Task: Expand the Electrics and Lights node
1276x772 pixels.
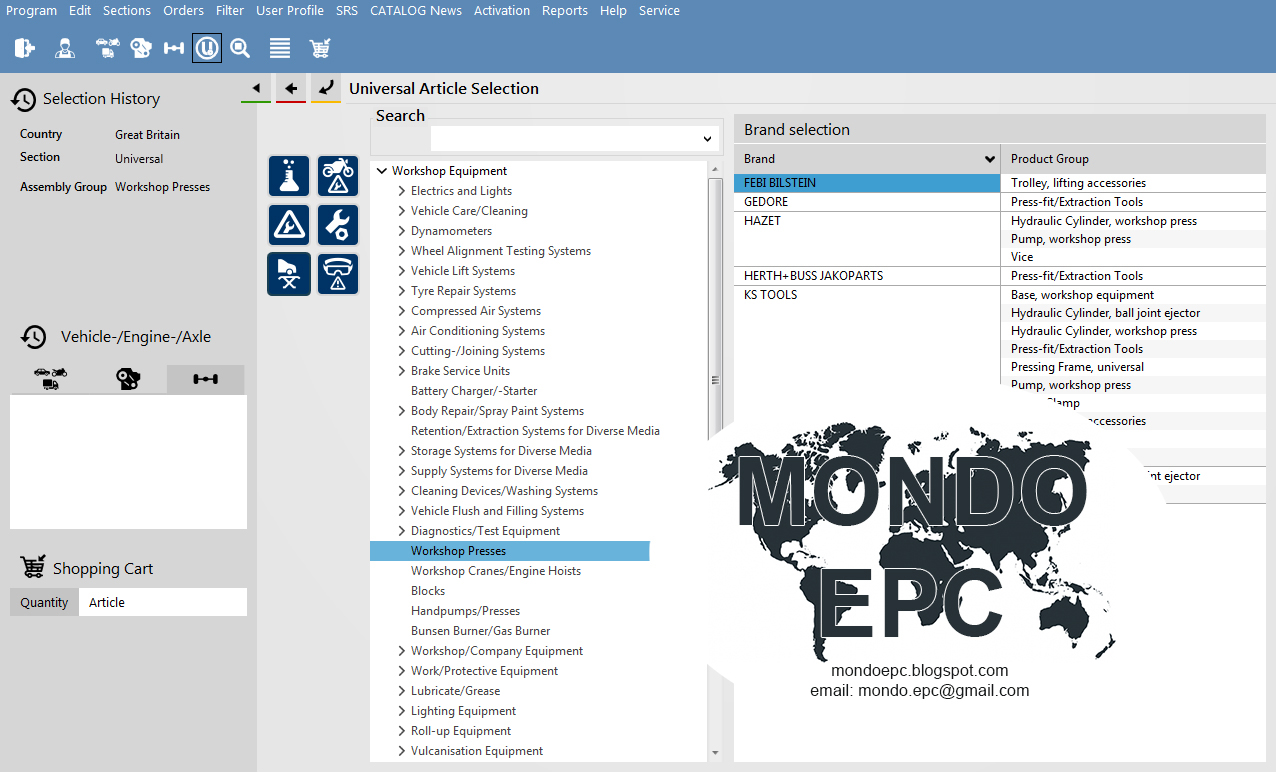Action: [x=401, y=191]
